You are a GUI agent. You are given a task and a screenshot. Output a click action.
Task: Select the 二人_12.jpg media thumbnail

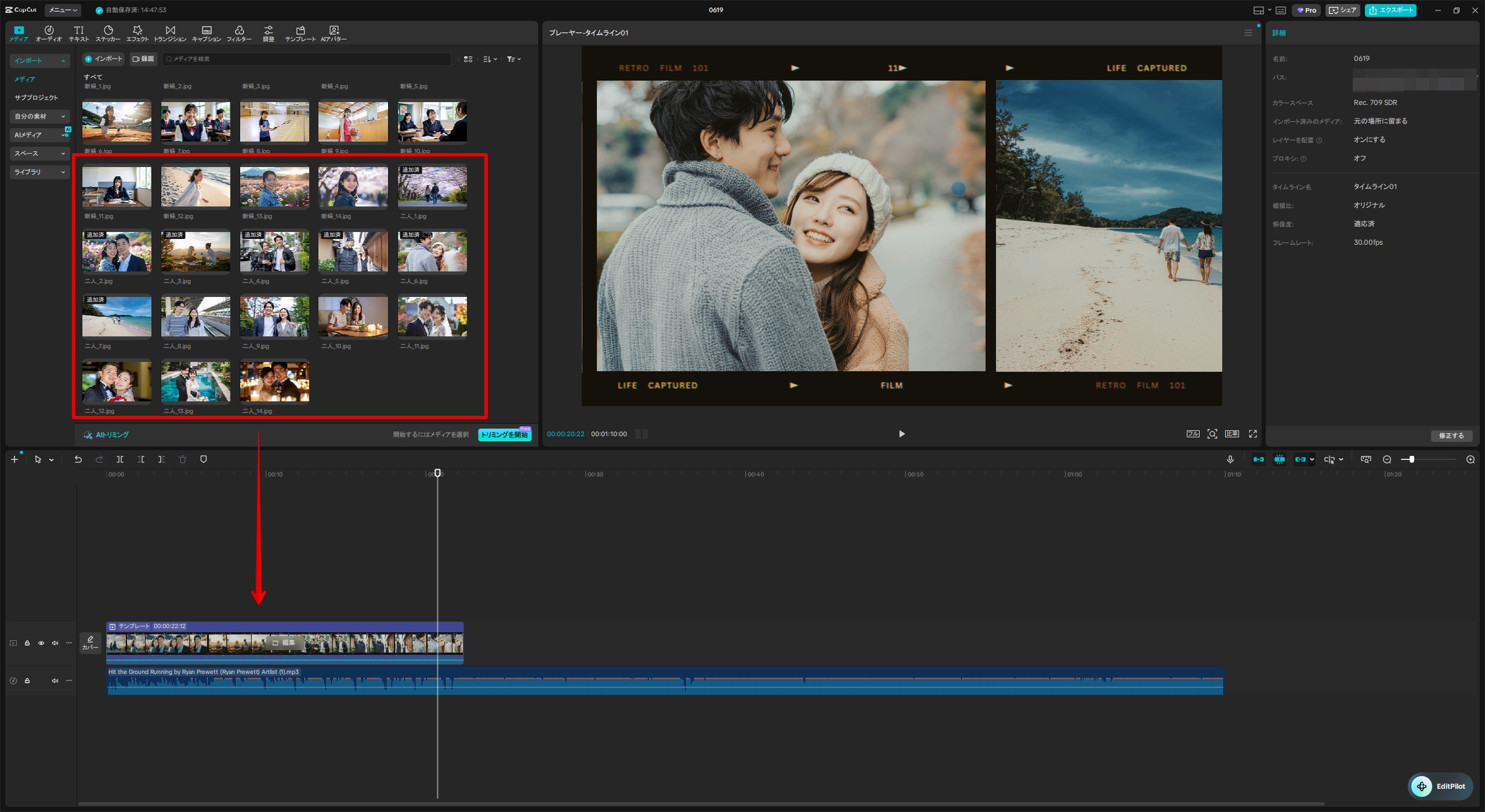117,382
